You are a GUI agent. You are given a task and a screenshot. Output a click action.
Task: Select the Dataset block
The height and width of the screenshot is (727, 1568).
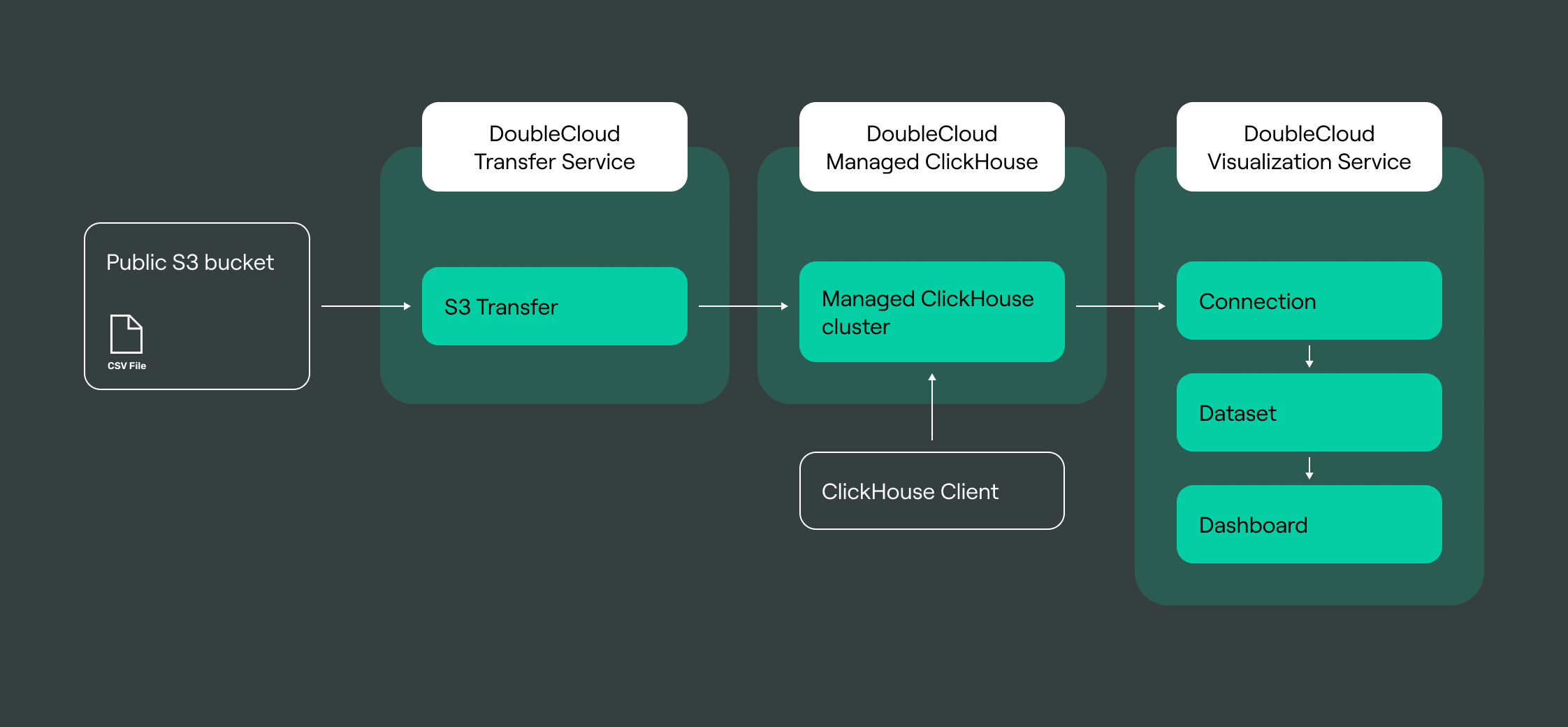point(1309,412)
